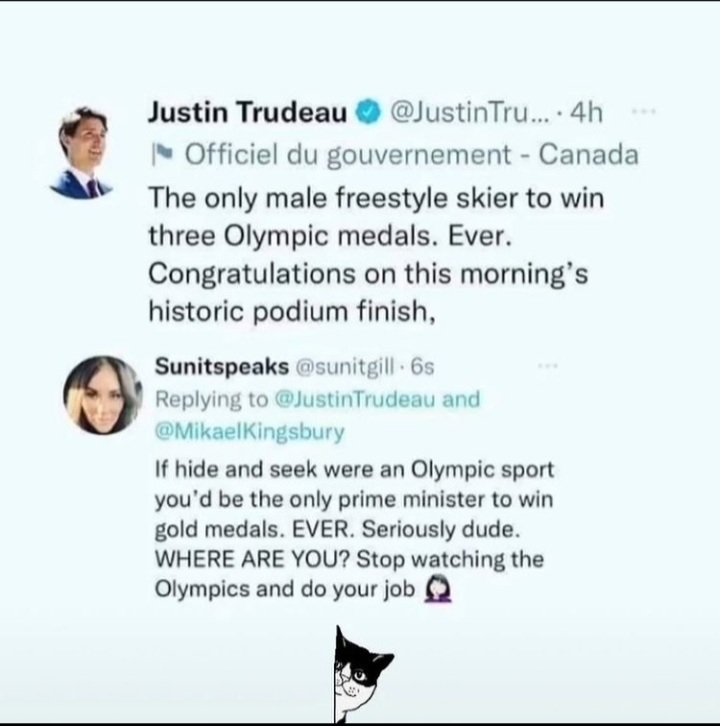Open the @MikaelKingsbury mention link

(250, 431)
